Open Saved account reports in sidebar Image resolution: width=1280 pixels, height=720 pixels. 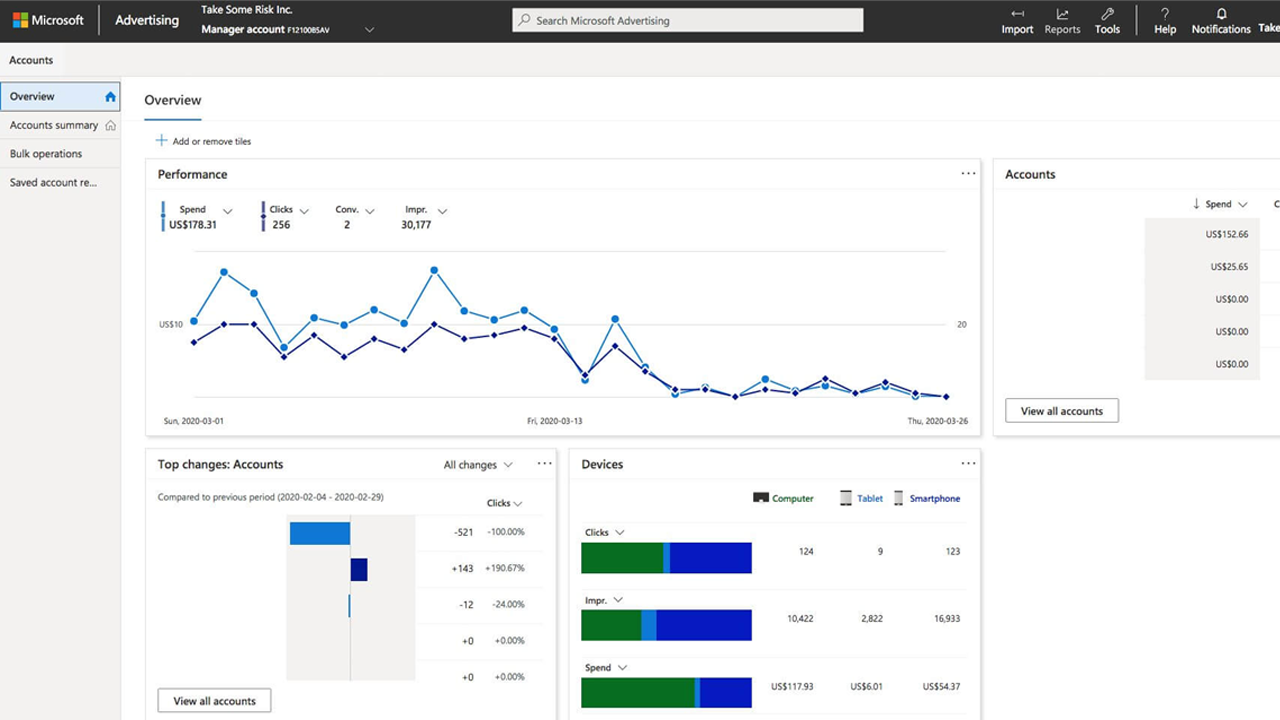tap(60, 183)
